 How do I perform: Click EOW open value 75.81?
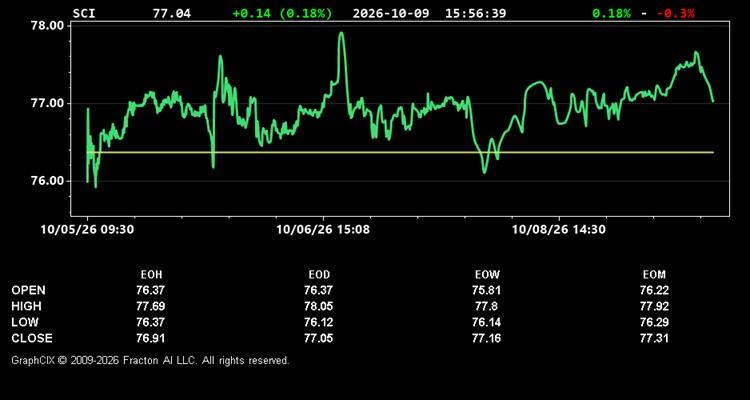486,290
